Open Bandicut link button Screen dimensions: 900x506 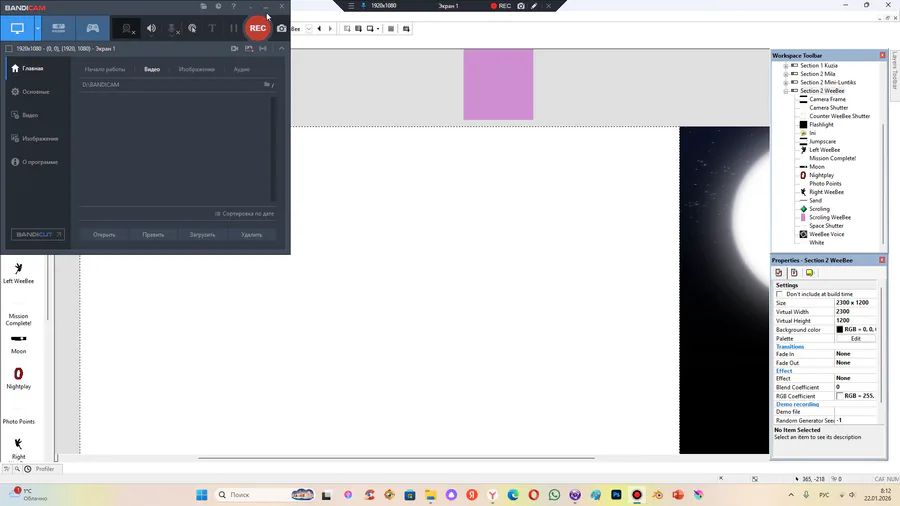click(38, 235)
